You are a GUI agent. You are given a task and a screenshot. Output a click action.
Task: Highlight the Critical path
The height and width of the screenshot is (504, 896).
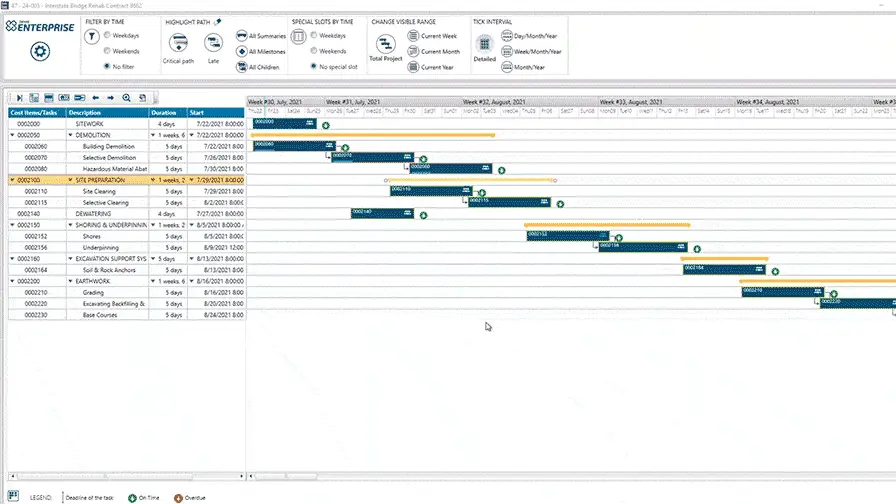(179, 42)
